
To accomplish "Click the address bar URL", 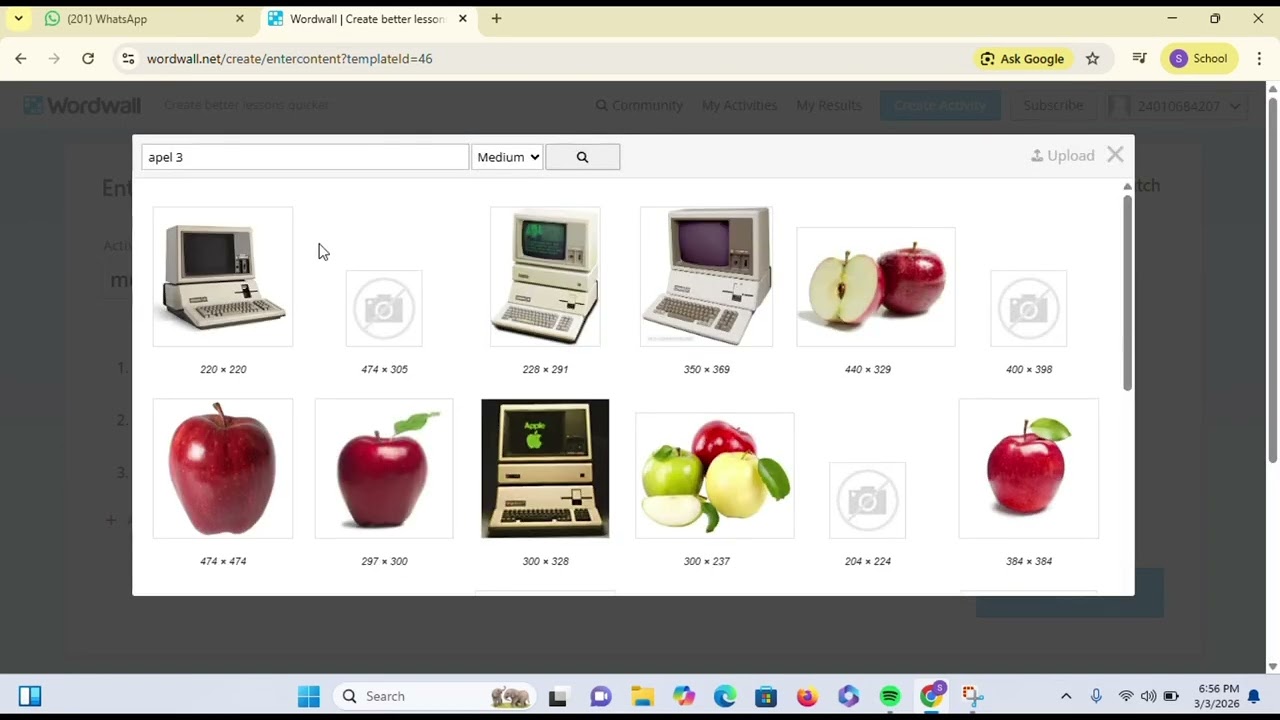I will (x=290, y=59).
